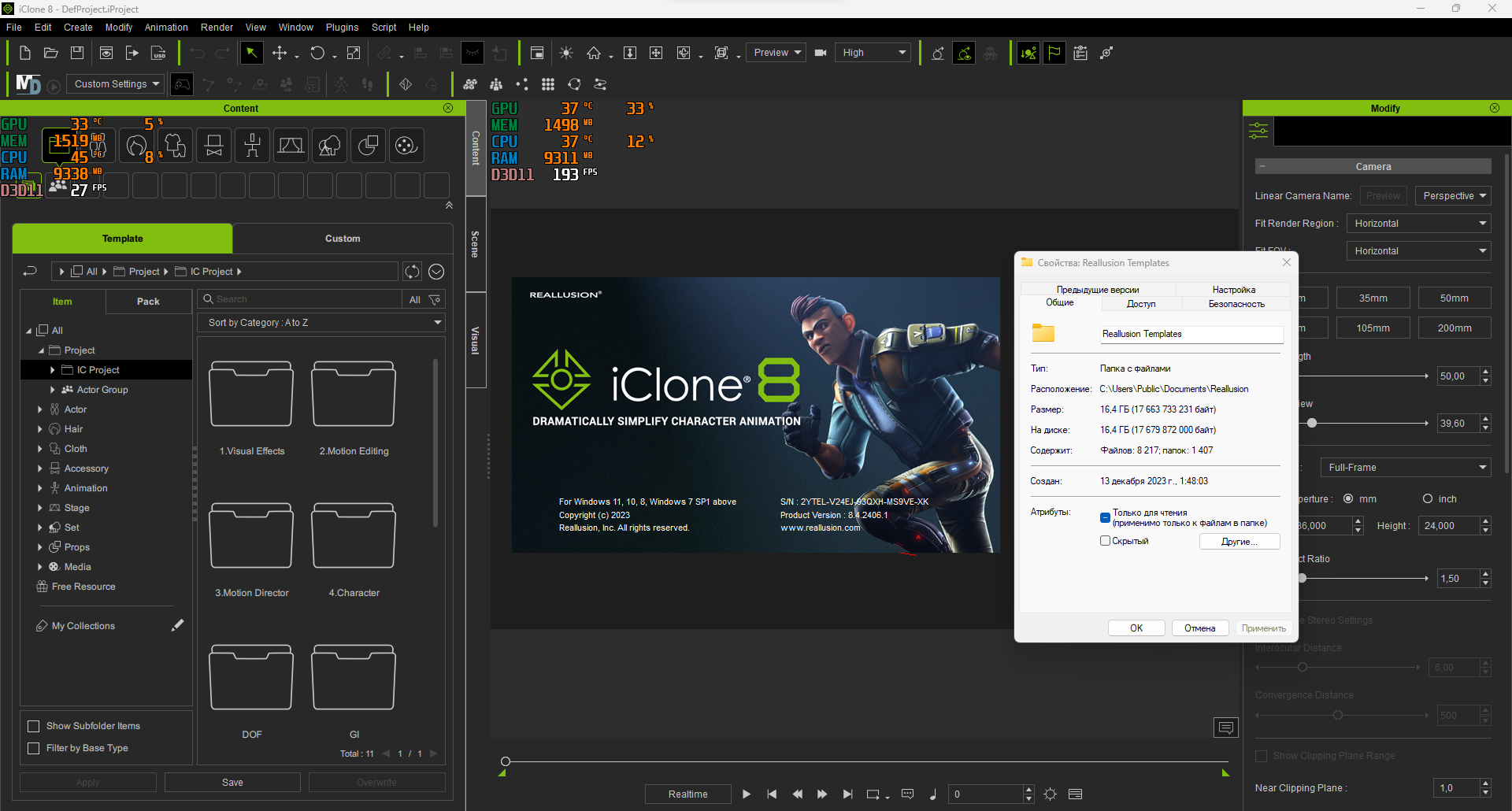Screen dimensions: 1512x811
Task: Create a new project with the toolbar icon
Action: click(x=25, y=53)
